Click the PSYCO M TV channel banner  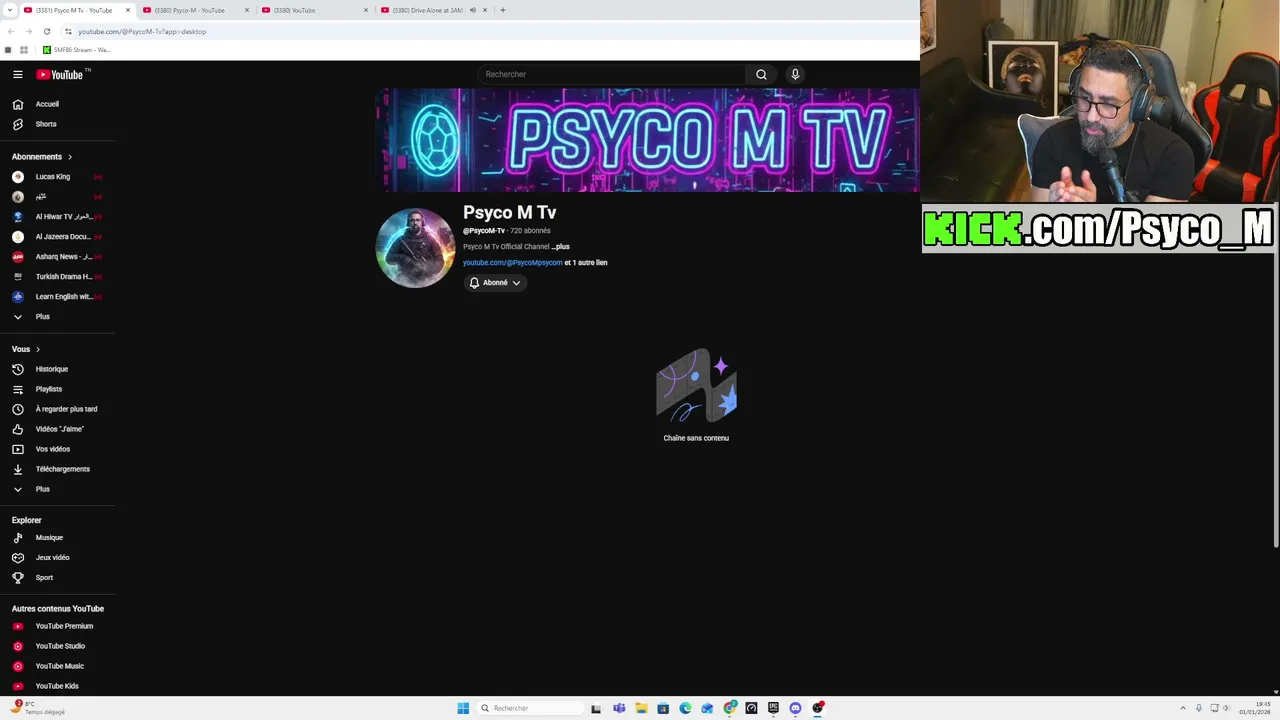click(x=648, y=140)
